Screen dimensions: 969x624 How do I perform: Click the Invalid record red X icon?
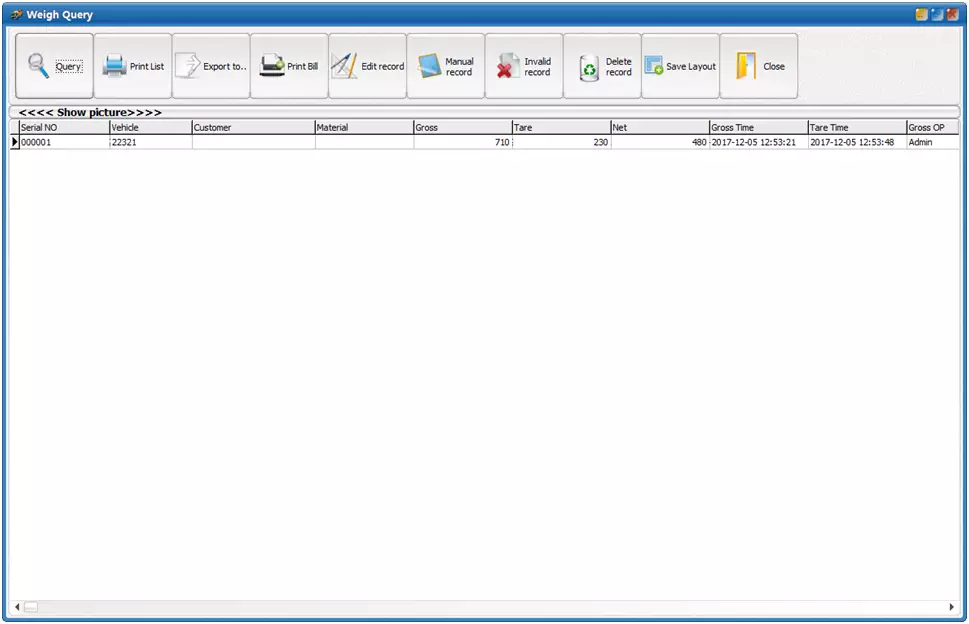point(508,66)
